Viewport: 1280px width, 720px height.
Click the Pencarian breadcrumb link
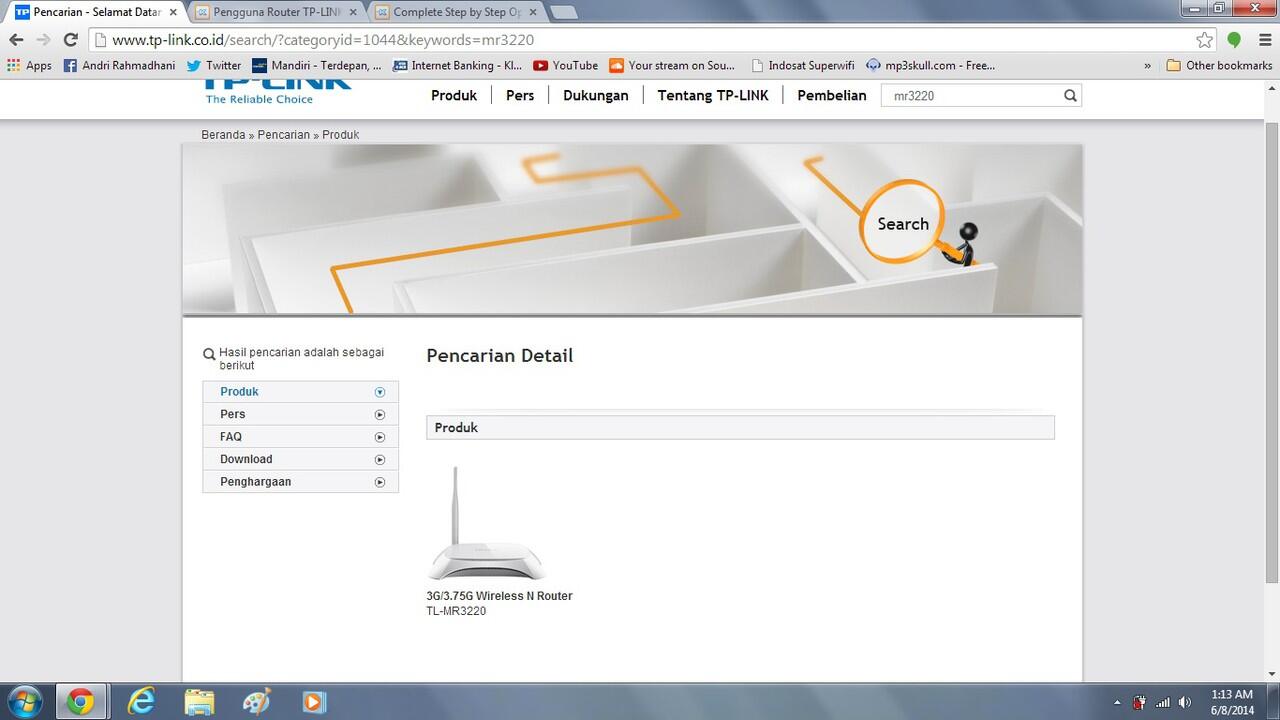click(x=284, y=135)
